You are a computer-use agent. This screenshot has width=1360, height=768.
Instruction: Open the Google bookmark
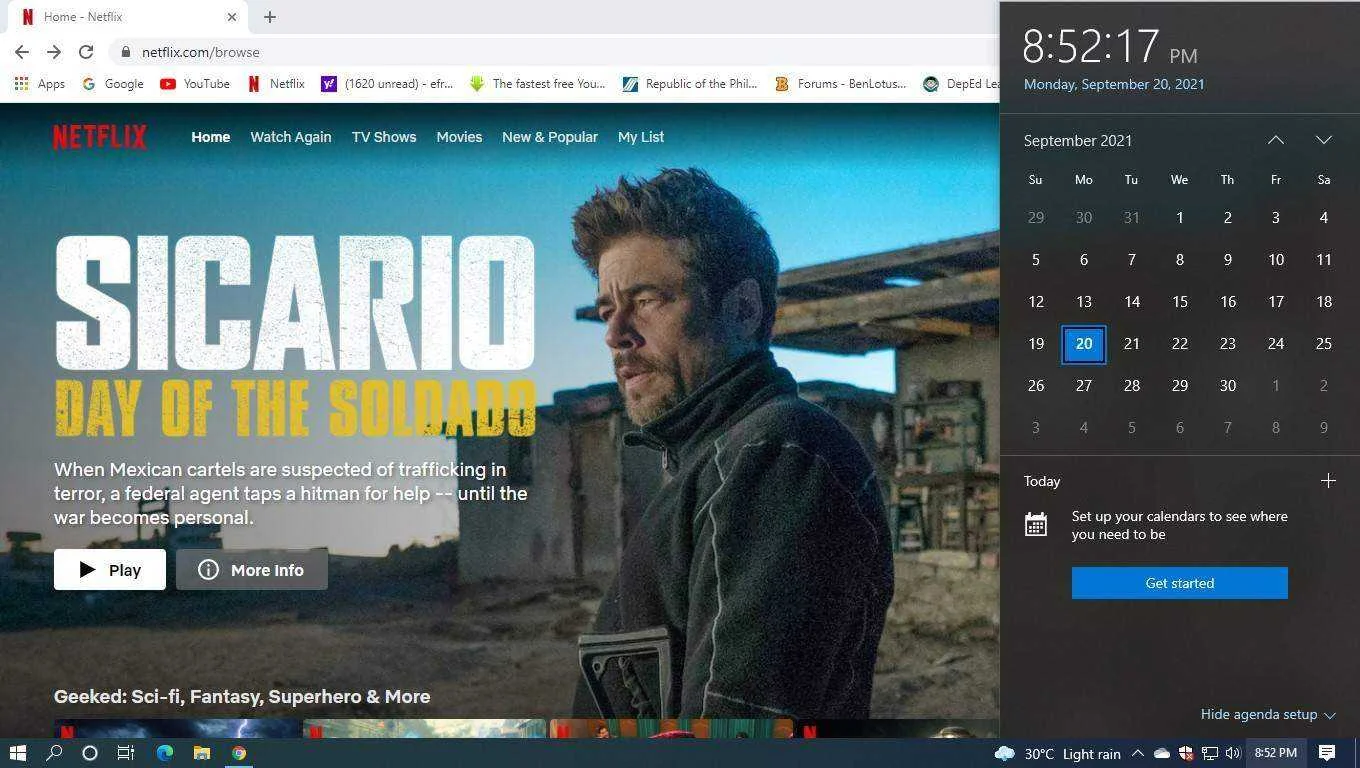coord(113,84)
